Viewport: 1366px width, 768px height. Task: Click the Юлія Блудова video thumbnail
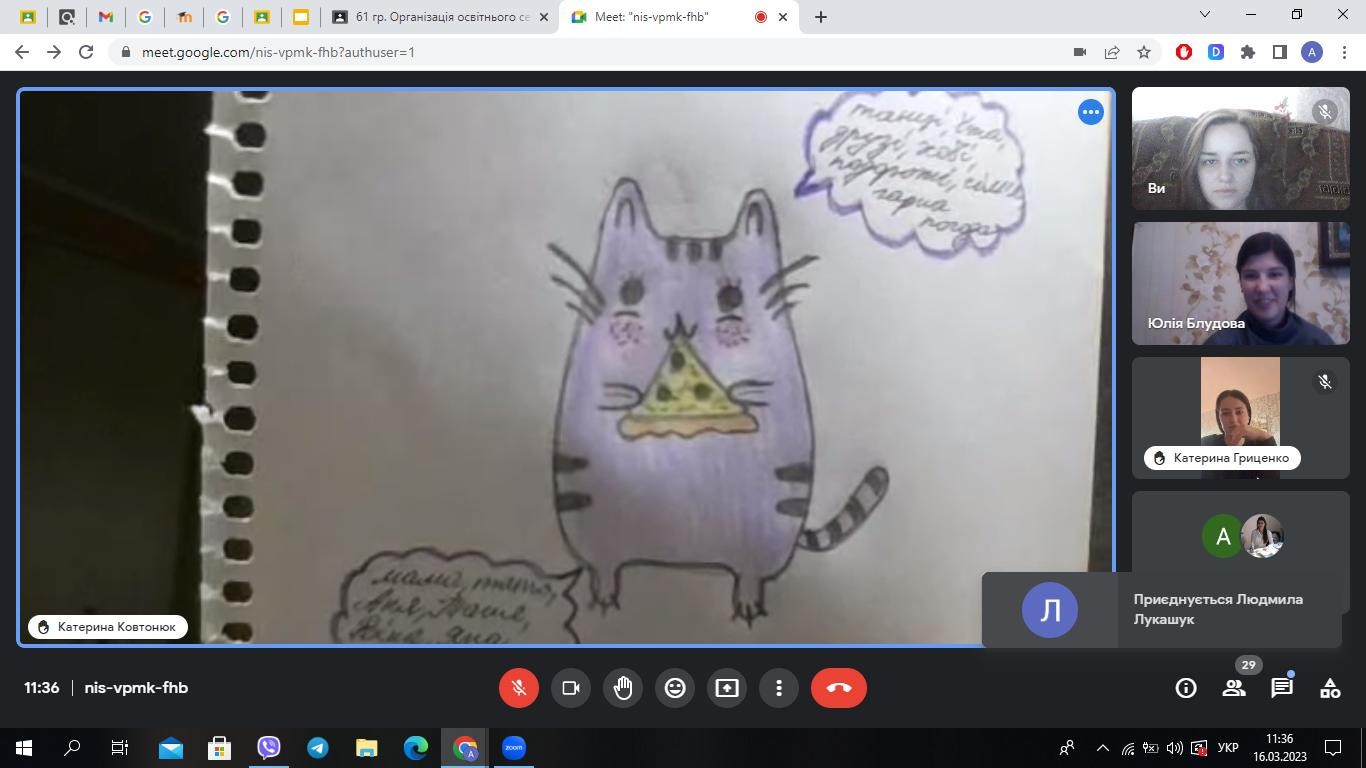1240,283
